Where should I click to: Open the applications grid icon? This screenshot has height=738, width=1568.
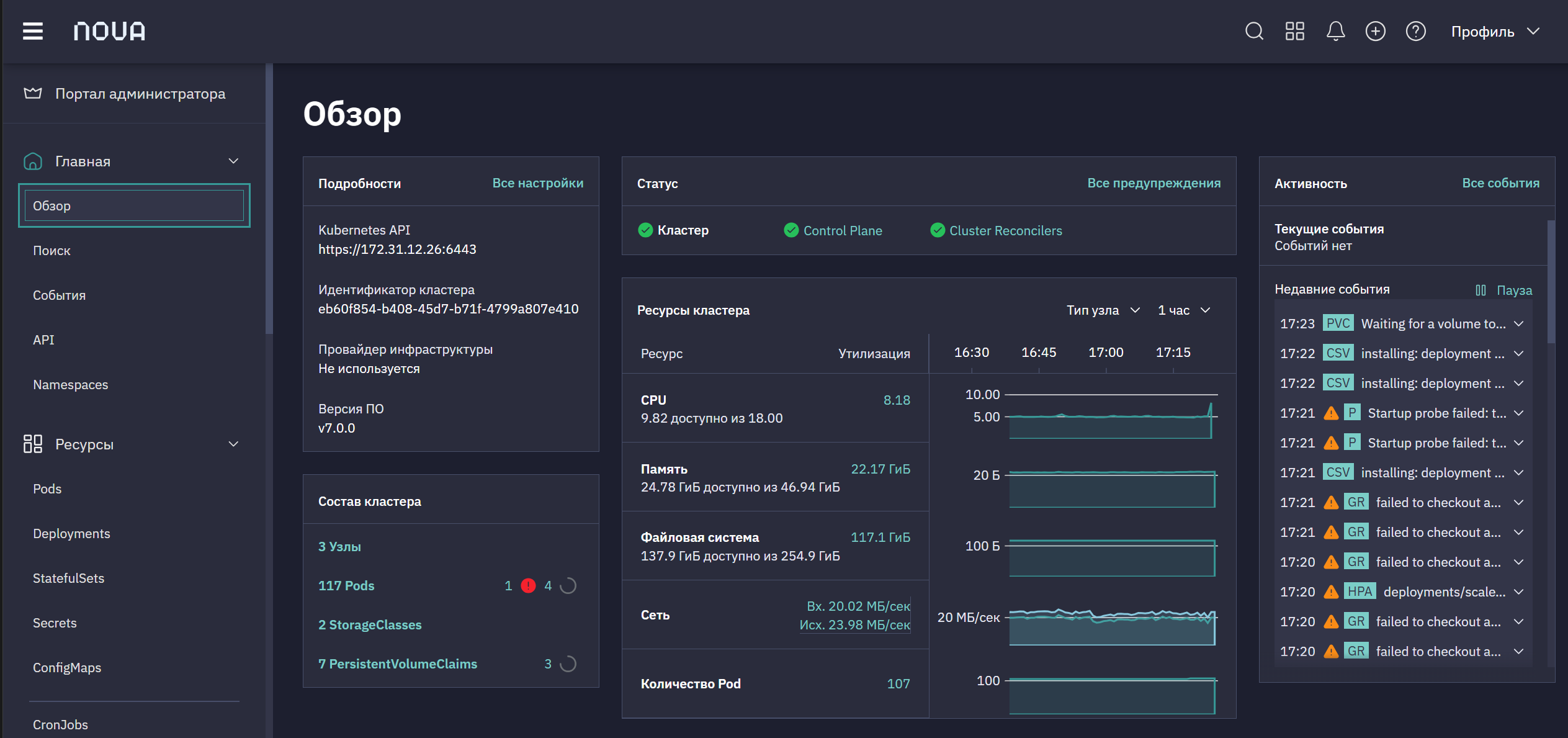[1294, 31]
